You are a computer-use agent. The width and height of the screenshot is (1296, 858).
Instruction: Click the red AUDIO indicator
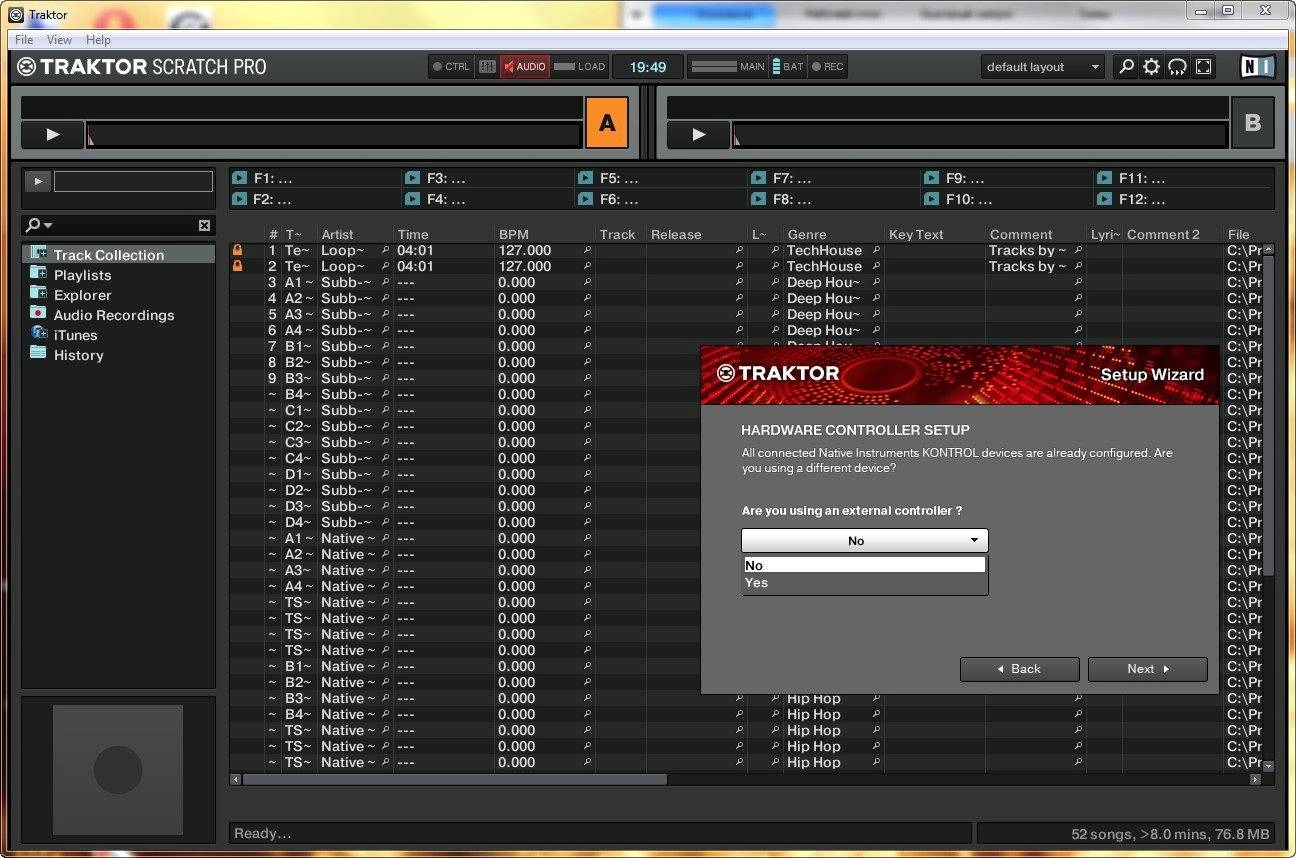click(525, 67)
